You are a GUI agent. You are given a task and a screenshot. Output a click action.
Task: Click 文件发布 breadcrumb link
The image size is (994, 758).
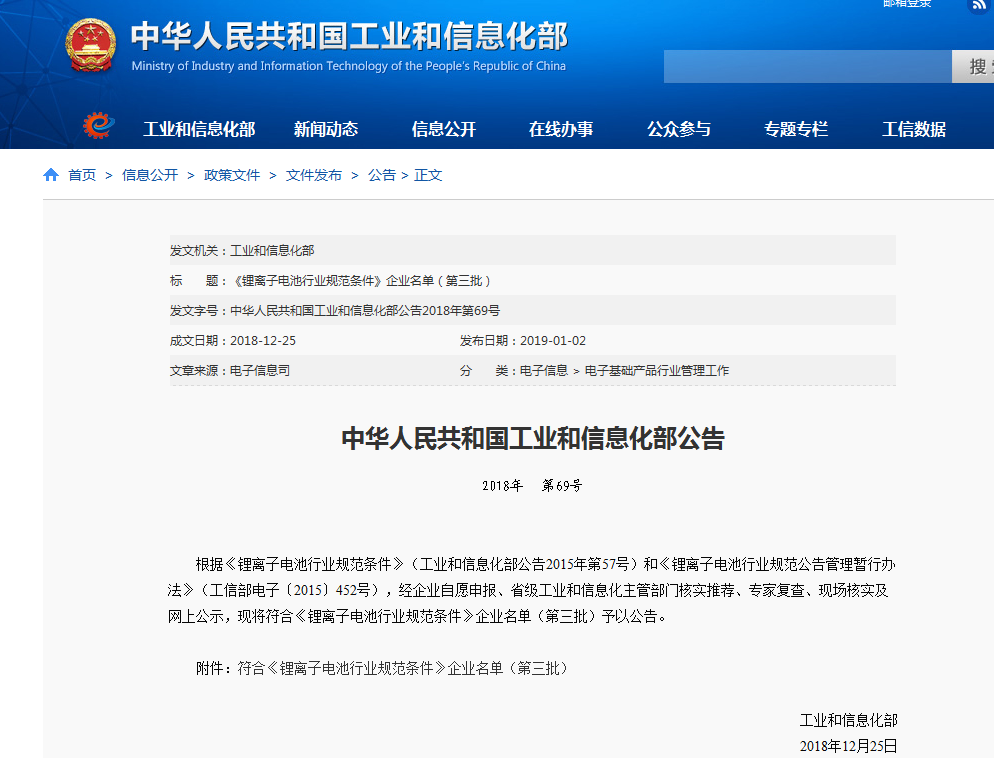pyautogui.click(x=314, y=175)
